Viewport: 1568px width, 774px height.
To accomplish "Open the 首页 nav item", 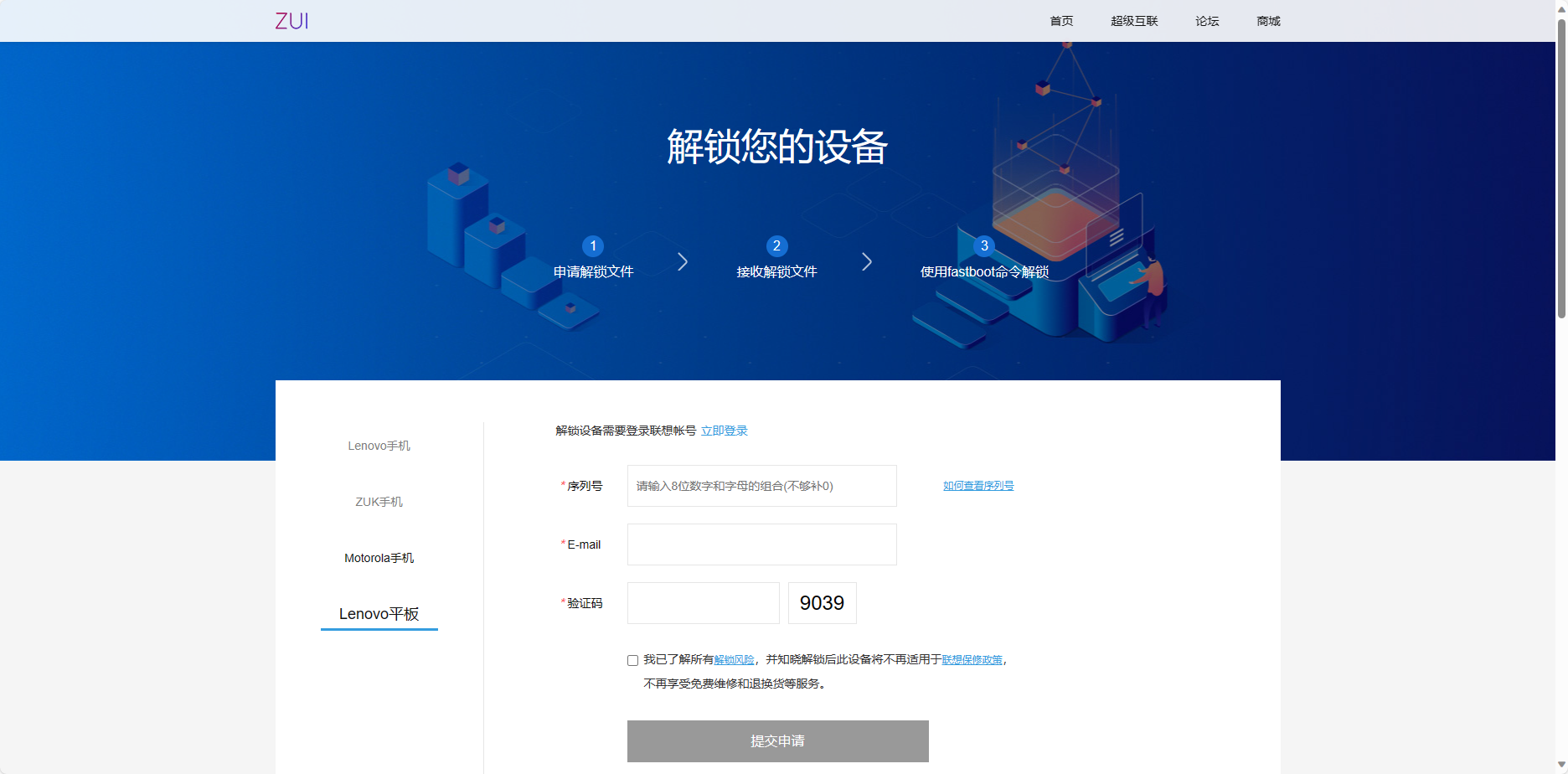I will click(x=1061, y=21).
